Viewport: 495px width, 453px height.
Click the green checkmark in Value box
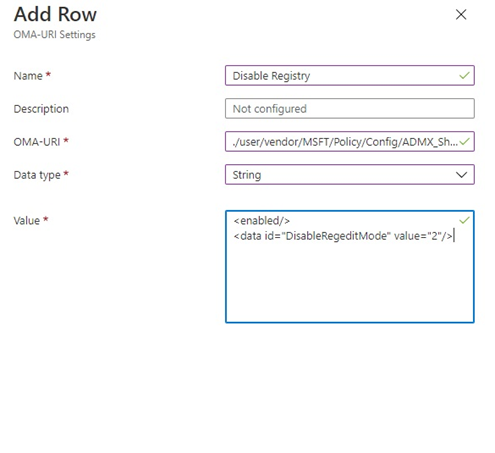(x=464, y=220)
